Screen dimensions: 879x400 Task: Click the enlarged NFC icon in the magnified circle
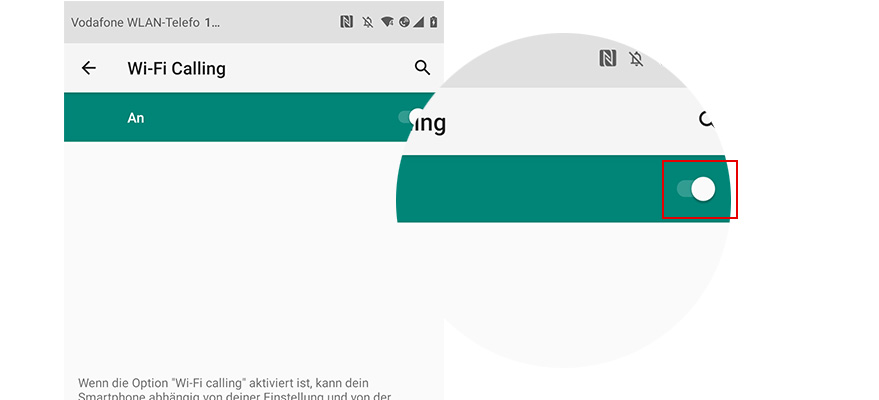tap(608, 58)
